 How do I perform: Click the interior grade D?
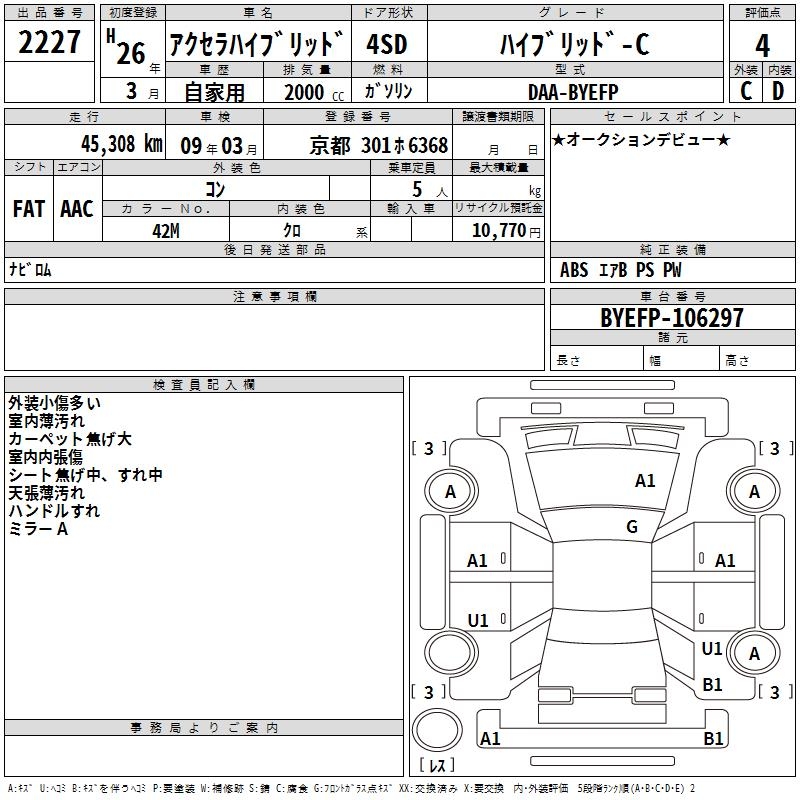pyautogui.click(x=778, y=91)
